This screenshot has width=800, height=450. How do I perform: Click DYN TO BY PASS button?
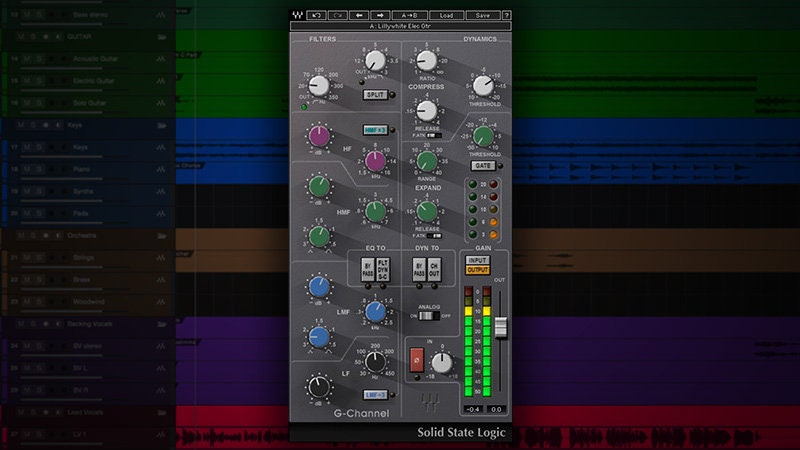(x=419, y=270)
